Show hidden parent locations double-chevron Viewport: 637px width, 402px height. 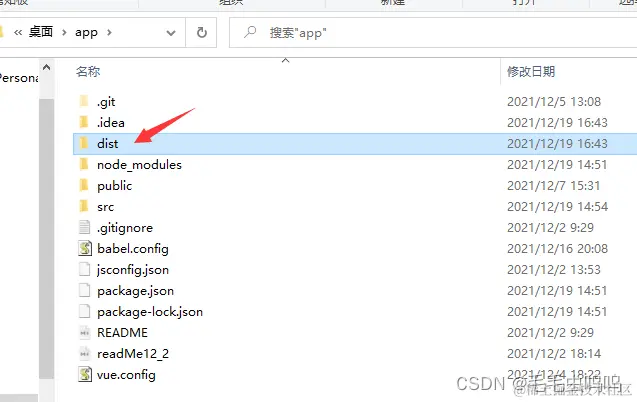[x=18, y=32]
